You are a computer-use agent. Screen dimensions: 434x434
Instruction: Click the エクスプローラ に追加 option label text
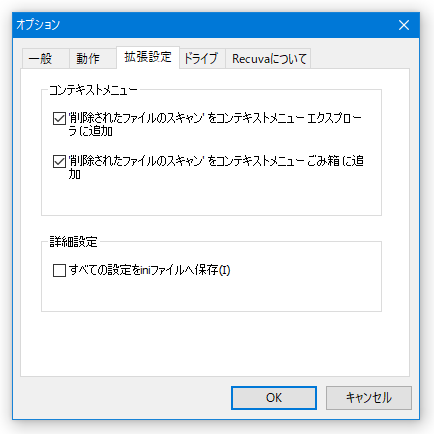click(215, 124)
